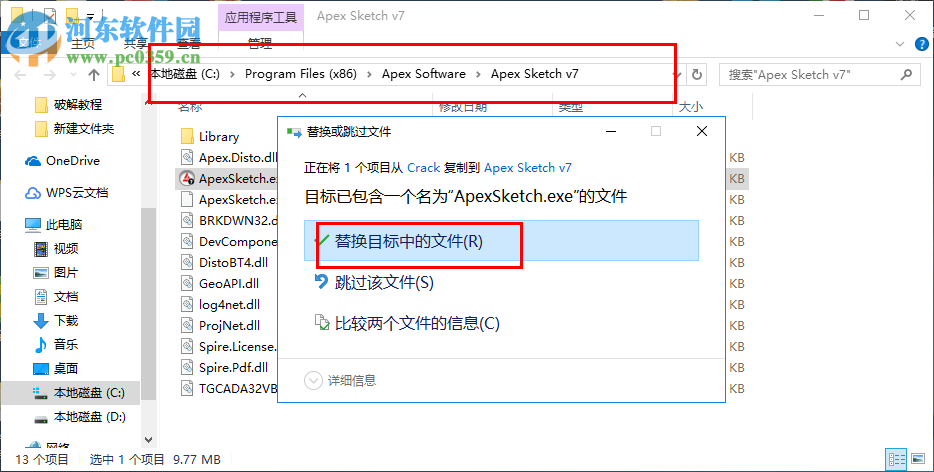This screenshot has height=472, width=934.
Task: Open the Home ribbon tab
Action: (83, 44)
